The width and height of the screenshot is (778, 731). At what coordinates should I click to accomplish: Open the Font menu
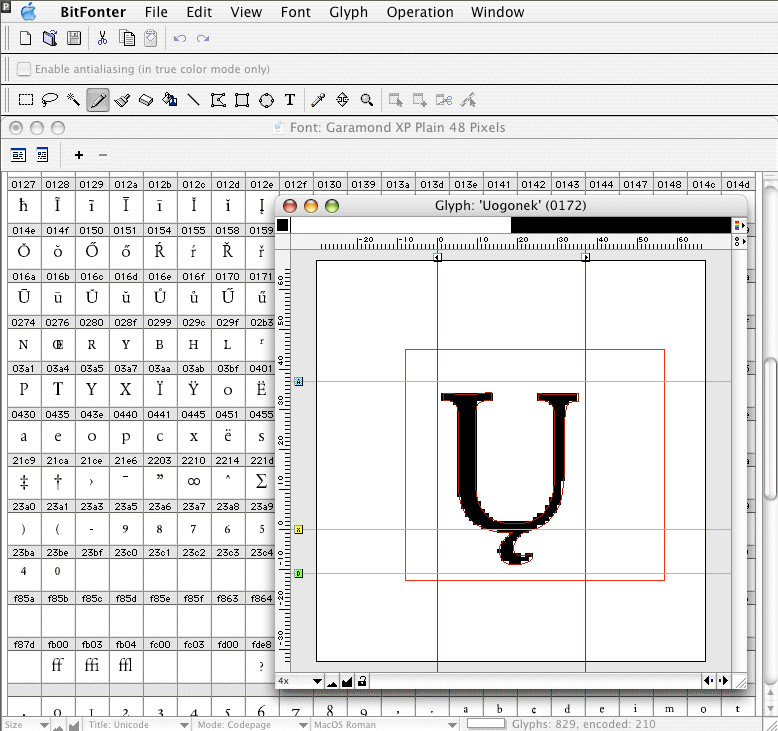coord(295,12)
